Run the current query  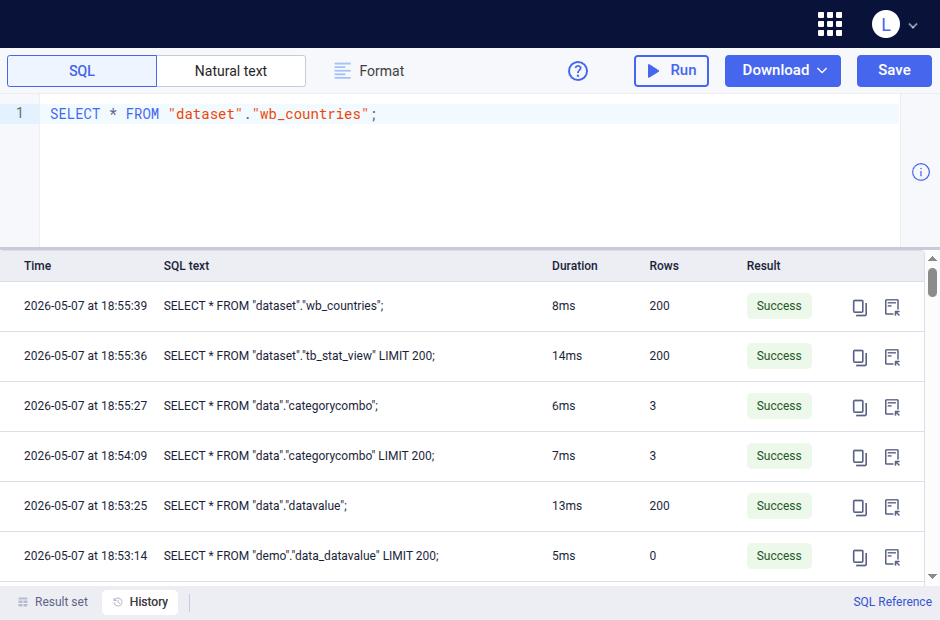click(x=671, y=71)
